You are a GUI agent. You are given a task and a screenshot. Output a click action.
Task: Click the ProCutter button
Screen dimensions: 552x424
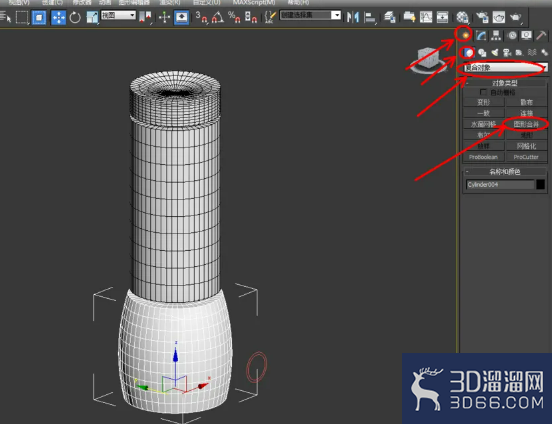point(526,157)
